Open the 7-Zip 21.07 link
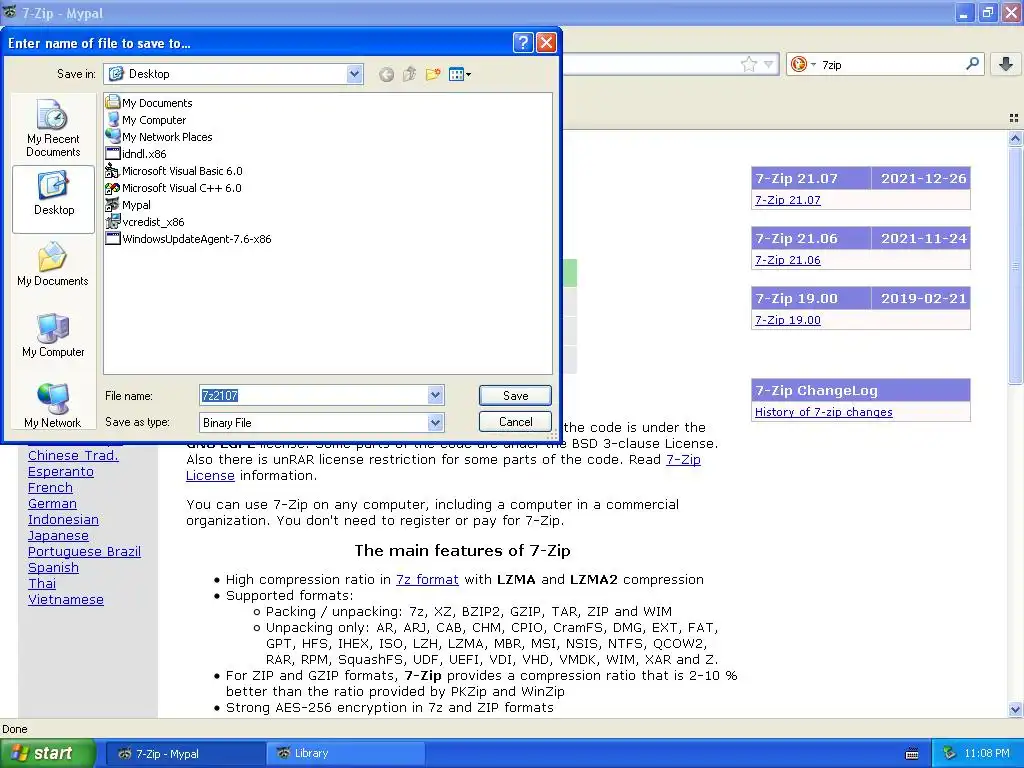1024x768 pixels. 788,200
